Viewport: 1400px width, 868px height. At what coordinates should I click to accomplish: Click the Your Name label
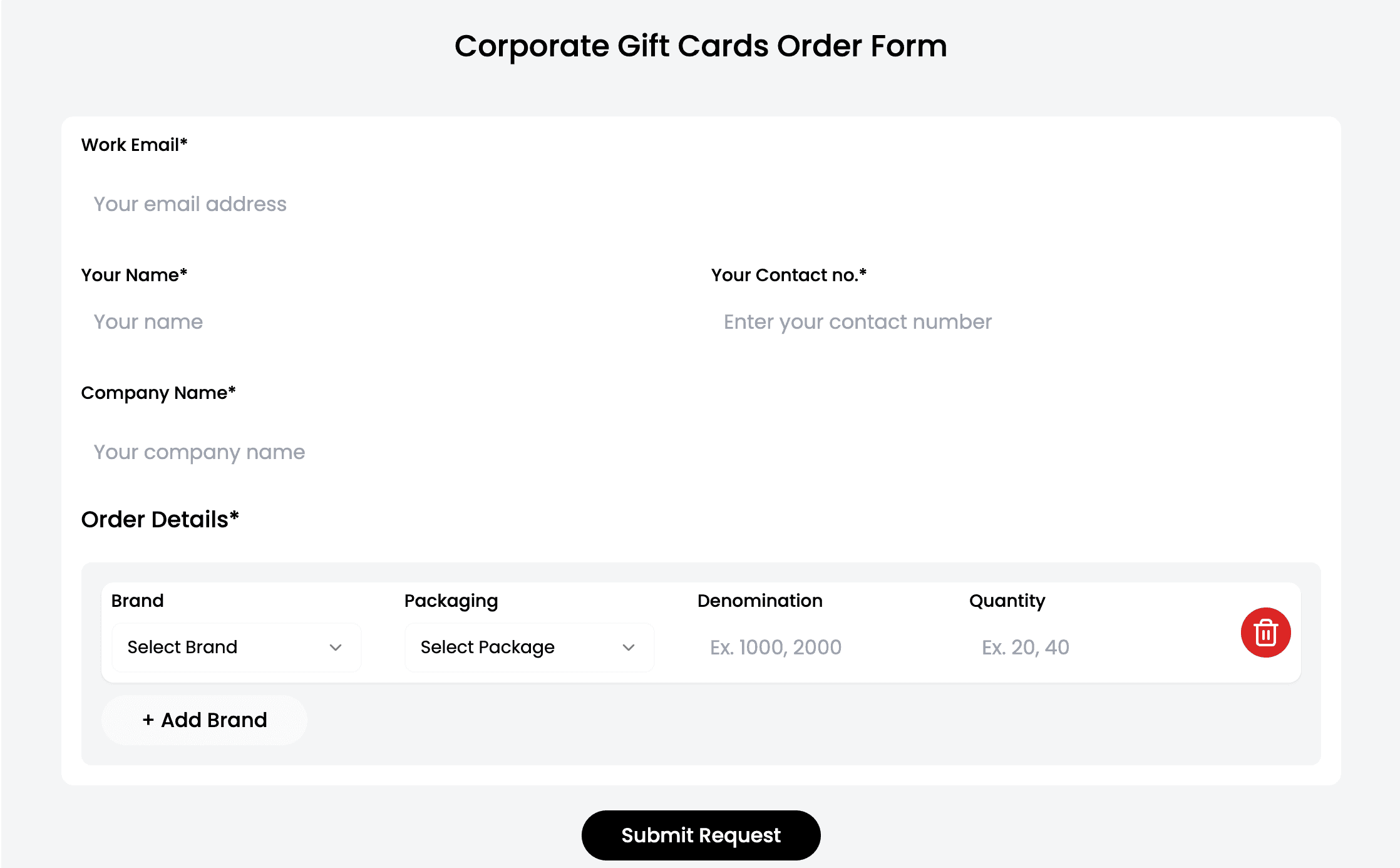(x=134, y=276)
